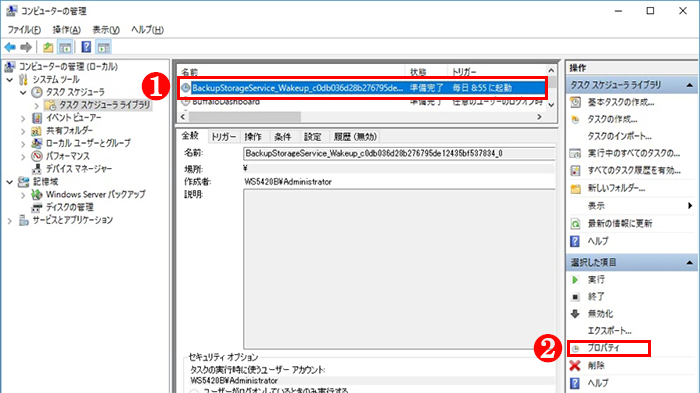Expand the Windows Server バックアップ node
The width and height of the screenshot is (700, 393).
(x=23, y=195)
